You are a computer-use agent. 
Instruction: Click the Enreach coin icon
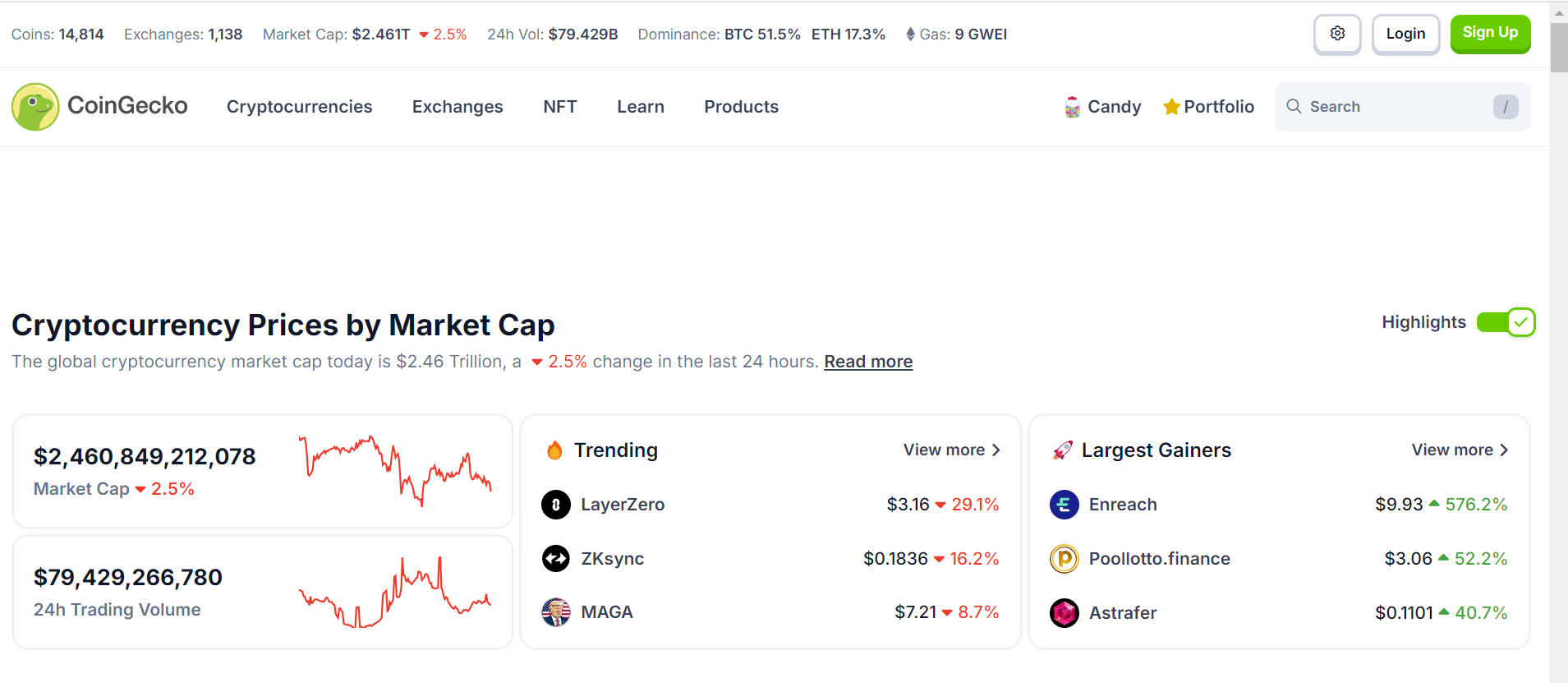pos(1064,505)
